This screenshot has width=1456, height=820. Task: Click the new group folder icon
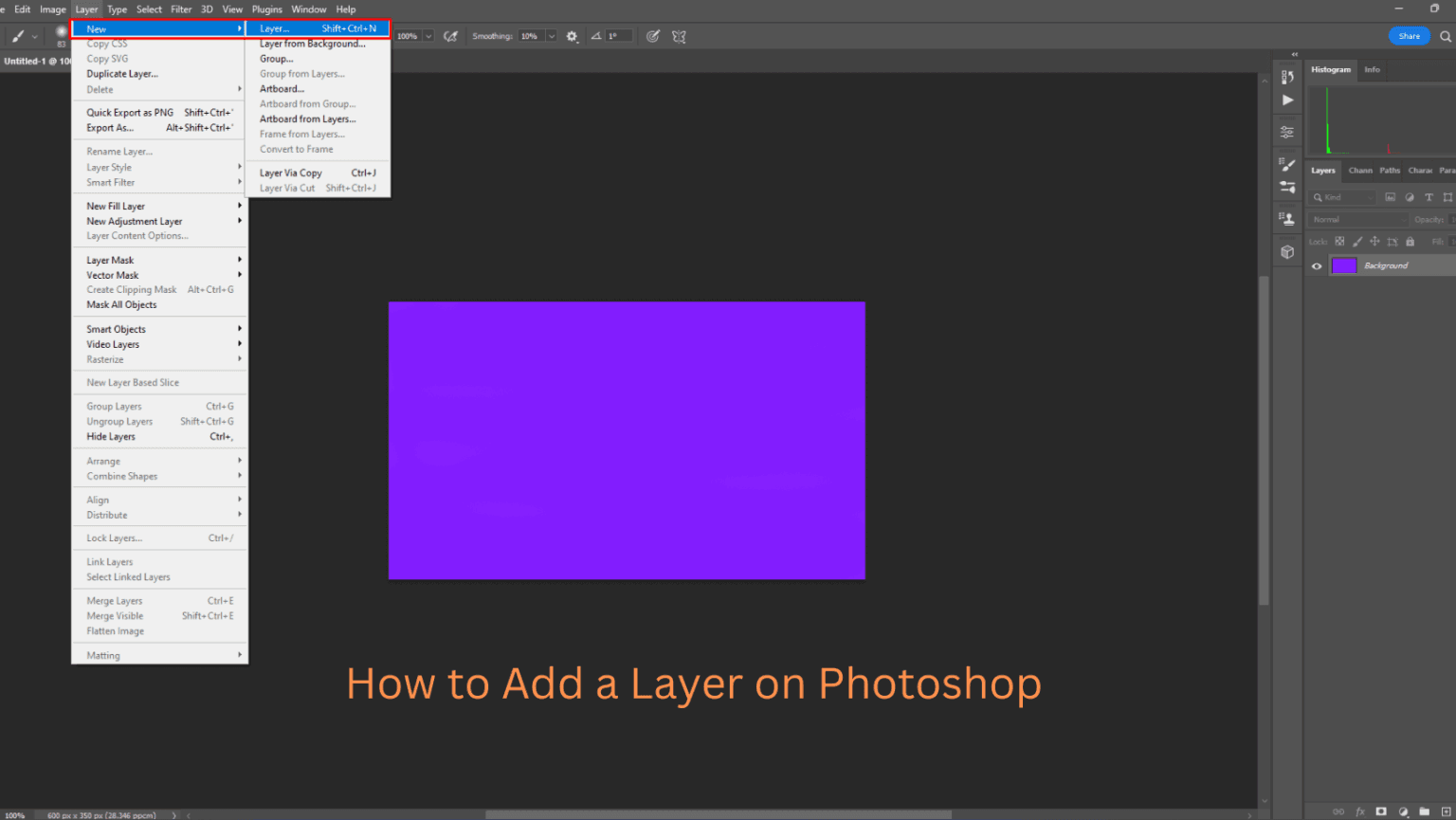coord(1424,811)
